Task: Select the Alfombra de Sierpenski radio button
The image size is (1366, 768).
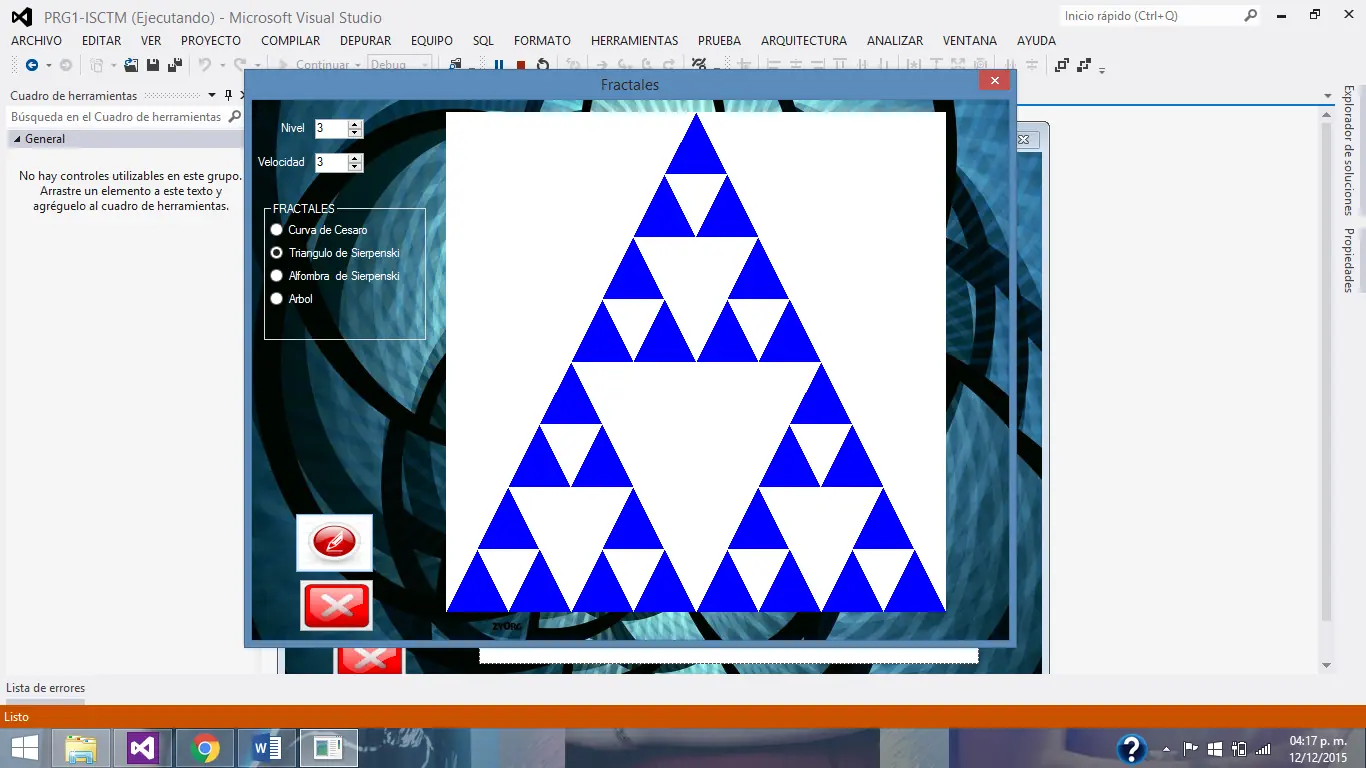Action: click(277, 276)
